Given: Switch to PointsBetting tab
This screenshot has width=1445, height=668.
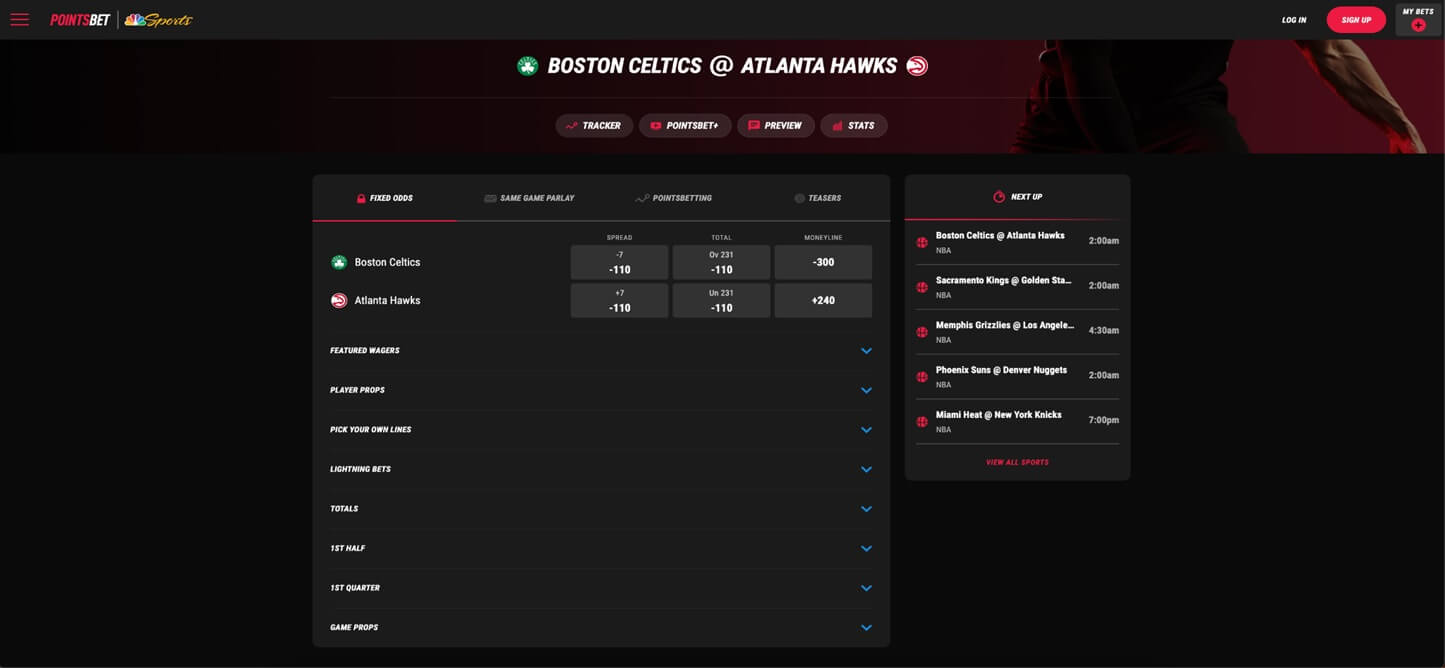Looking at the screenshot, I should 673,198.
